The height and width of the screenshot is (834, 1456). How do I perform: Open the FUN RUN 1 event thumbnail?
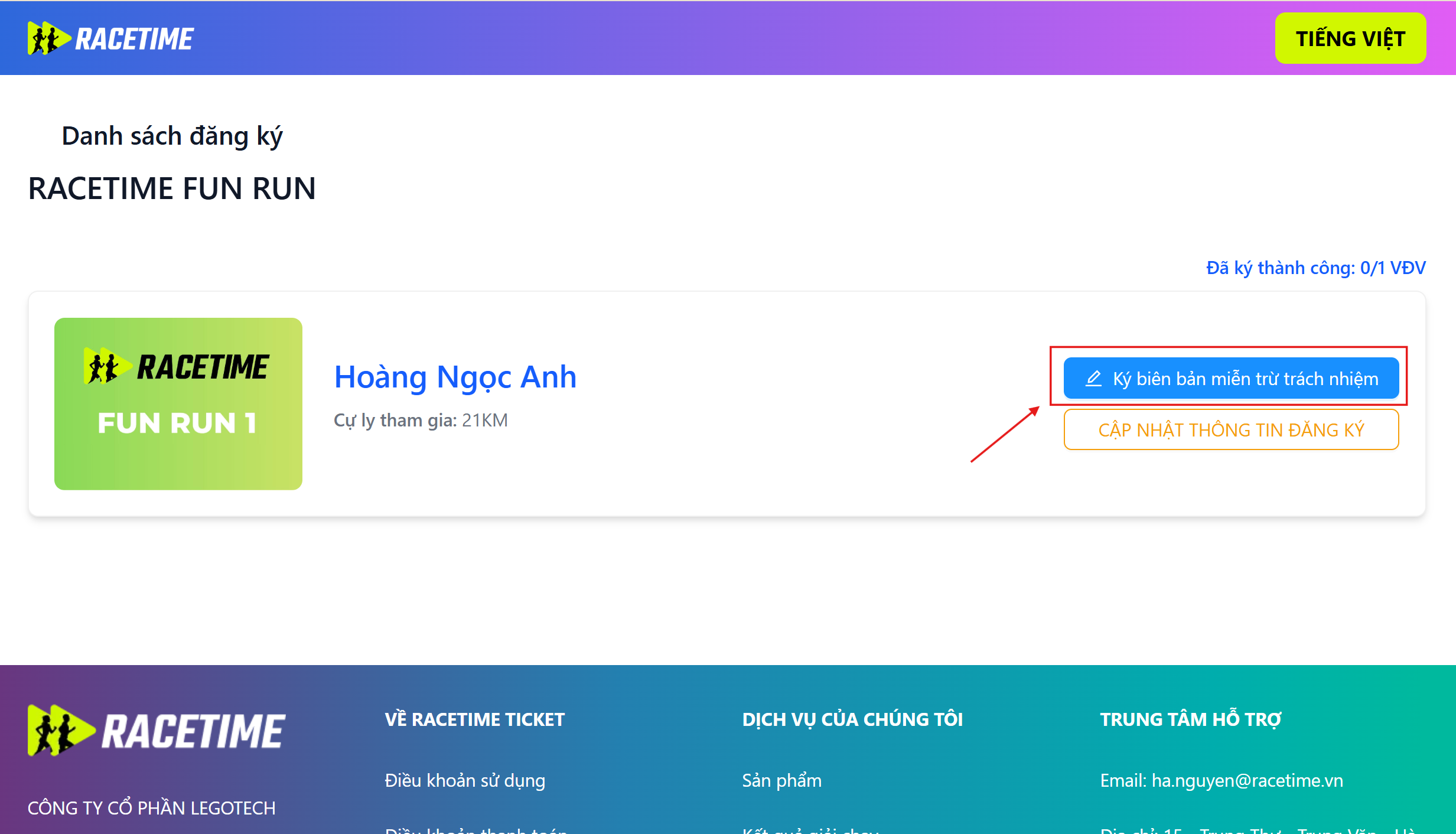coord(178,404)
